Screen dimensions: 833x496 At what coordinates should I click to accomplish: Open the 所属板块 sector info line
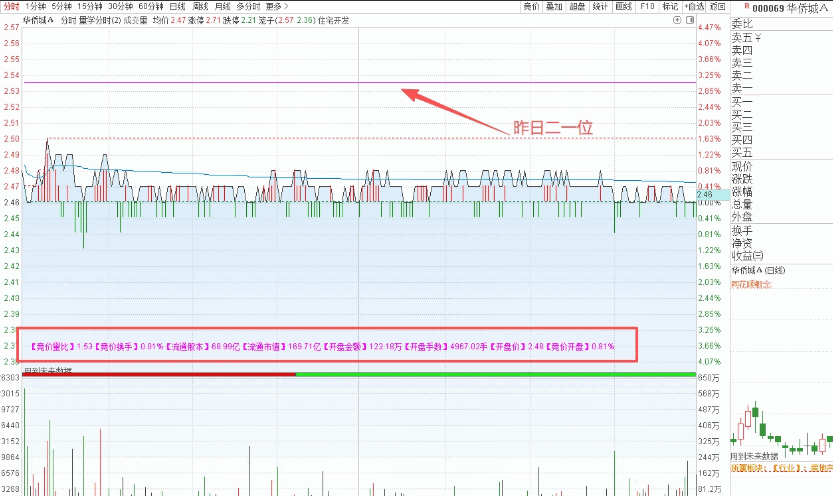click(x=781, y=468)
